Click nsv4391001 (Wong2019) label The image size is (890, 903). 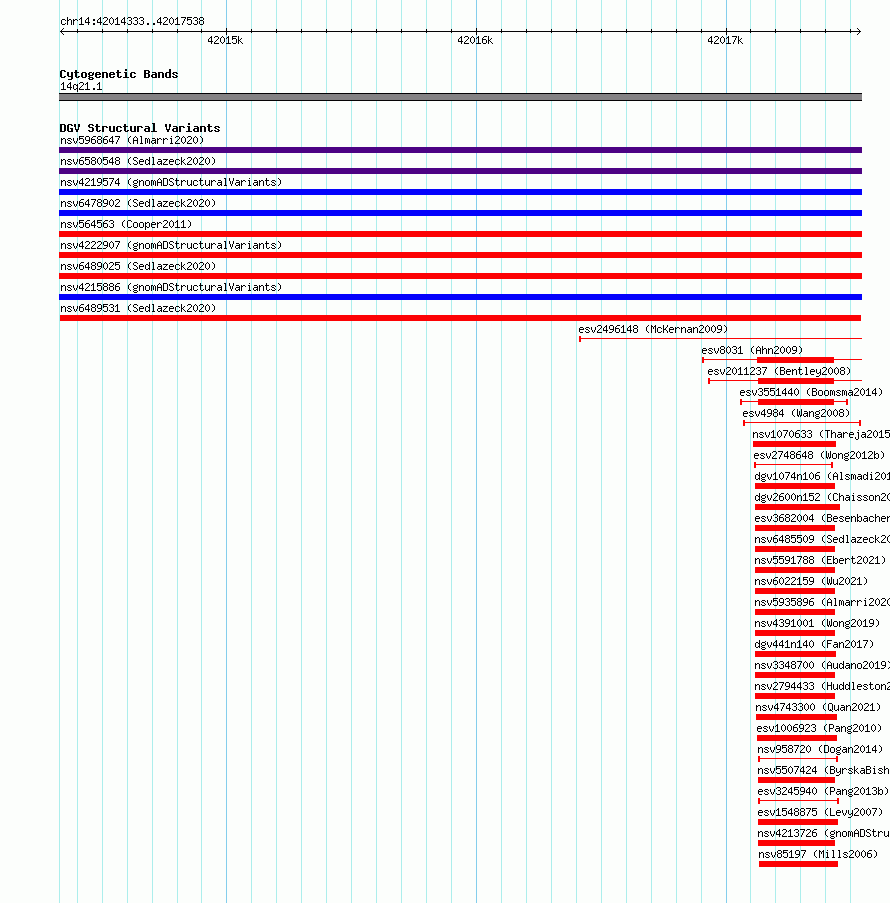tap(817, 624)
